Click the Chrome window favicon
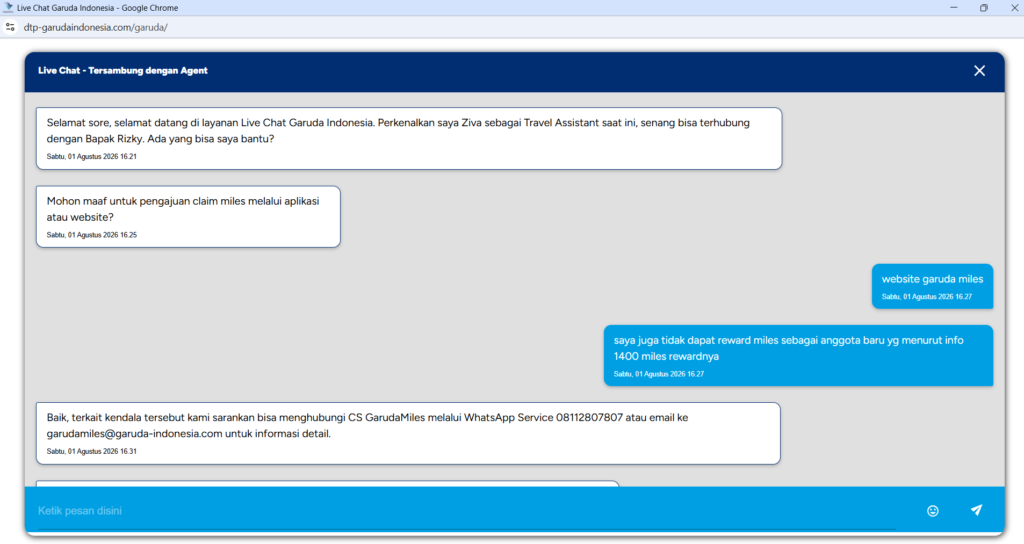This screenshot has height=544, width=1024. [8, 7]
